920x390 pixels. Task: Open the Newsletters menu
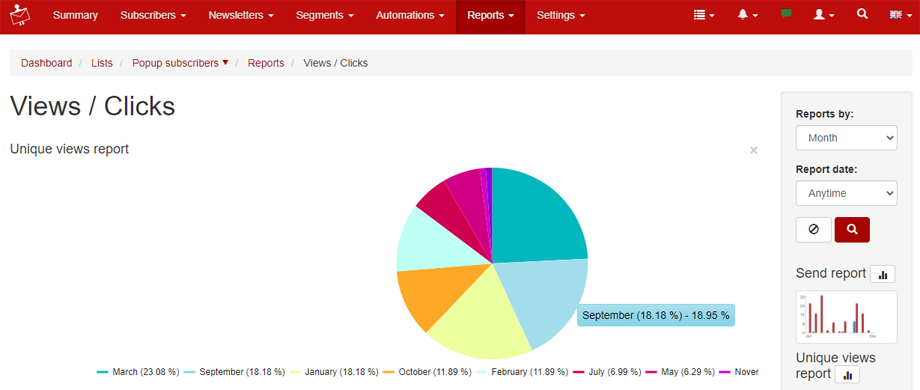241,16
